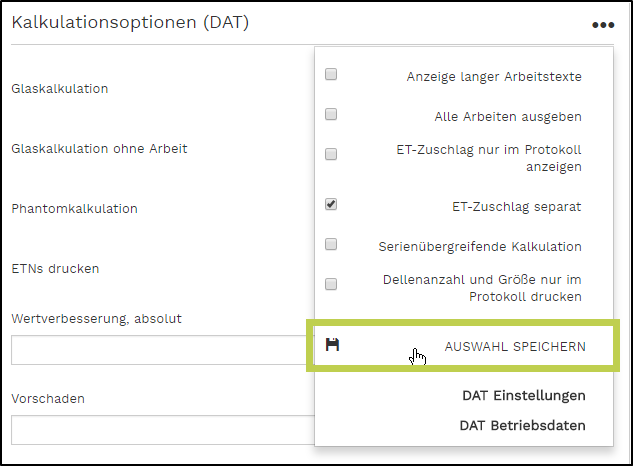The image size is (633, 466).
Task: Click the AUSWAHL SPEICHERN text
Action: point(515,346)
